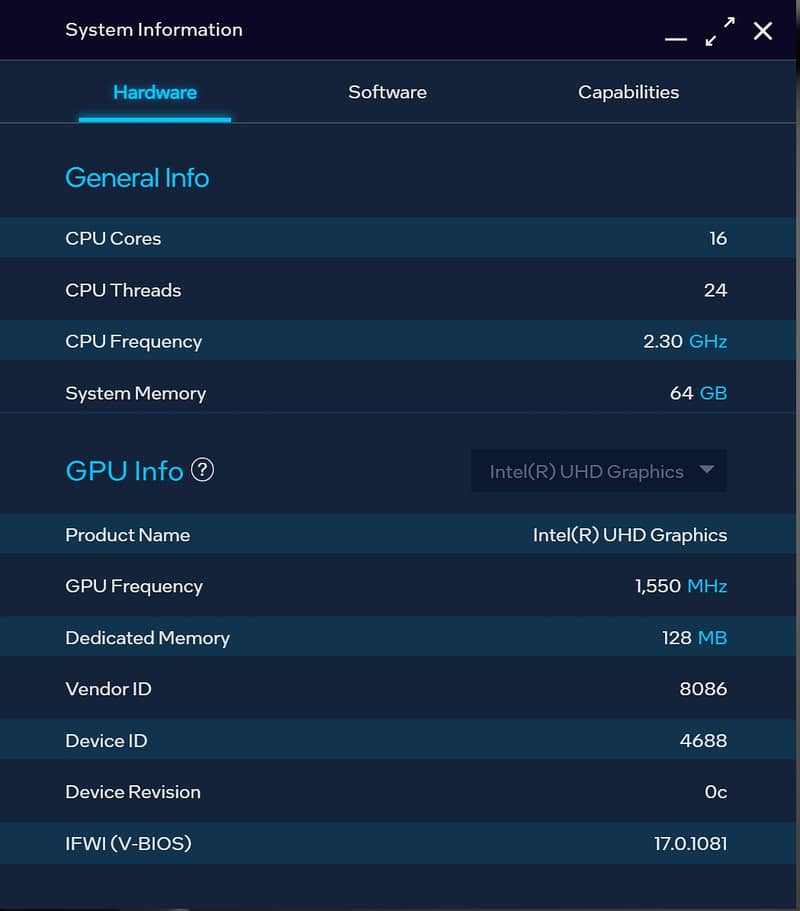Select the Device ID value 4688

tap(702, 741)
